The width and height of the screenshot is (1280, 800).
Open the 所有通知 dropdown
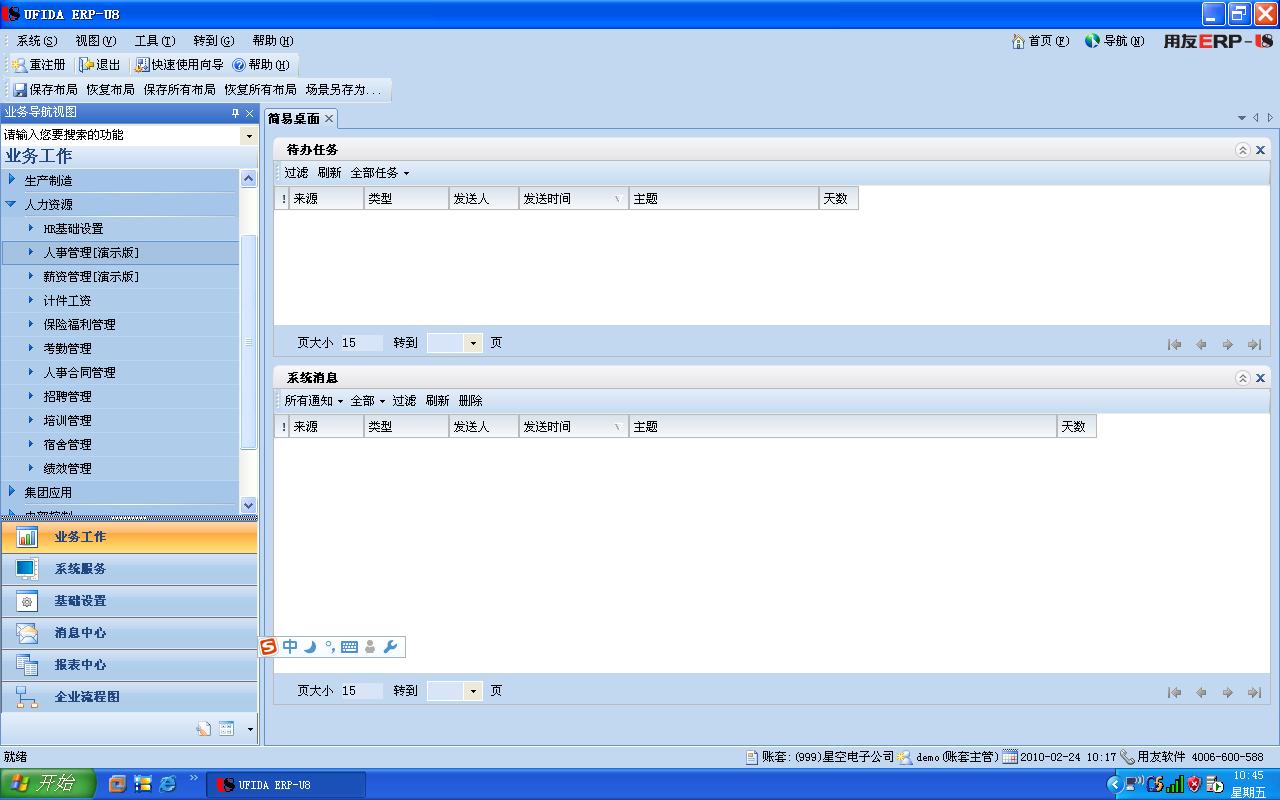(x=313, y=401)
